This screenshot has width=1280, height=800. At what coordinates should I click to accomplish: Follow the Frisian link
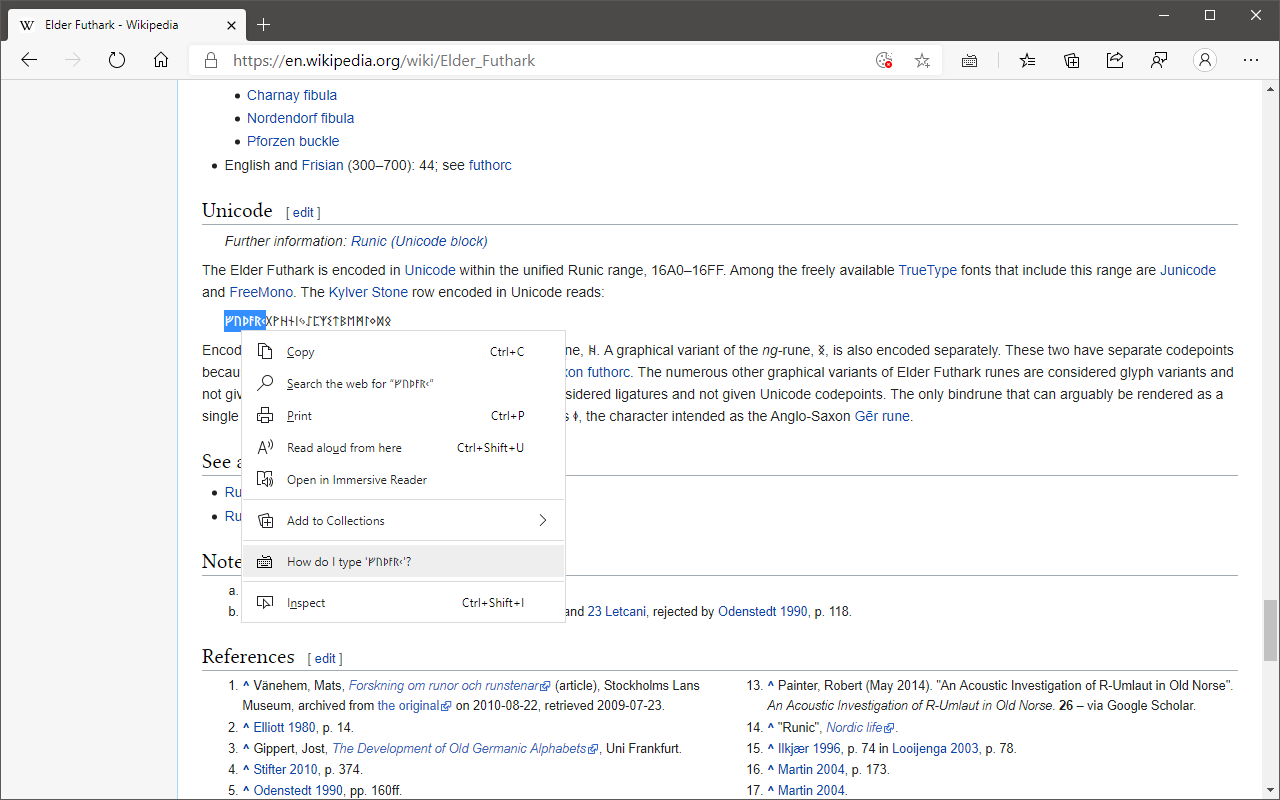(x=322, y=165)
